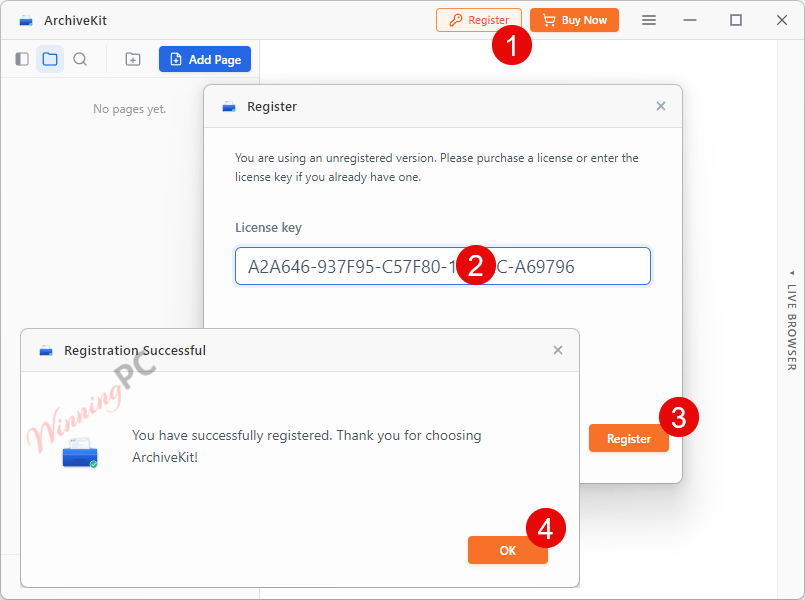Click the 'You have successfully registered' message
Image resolution: width=805 pixels, height=600 pixels.
tap(306, 446)
